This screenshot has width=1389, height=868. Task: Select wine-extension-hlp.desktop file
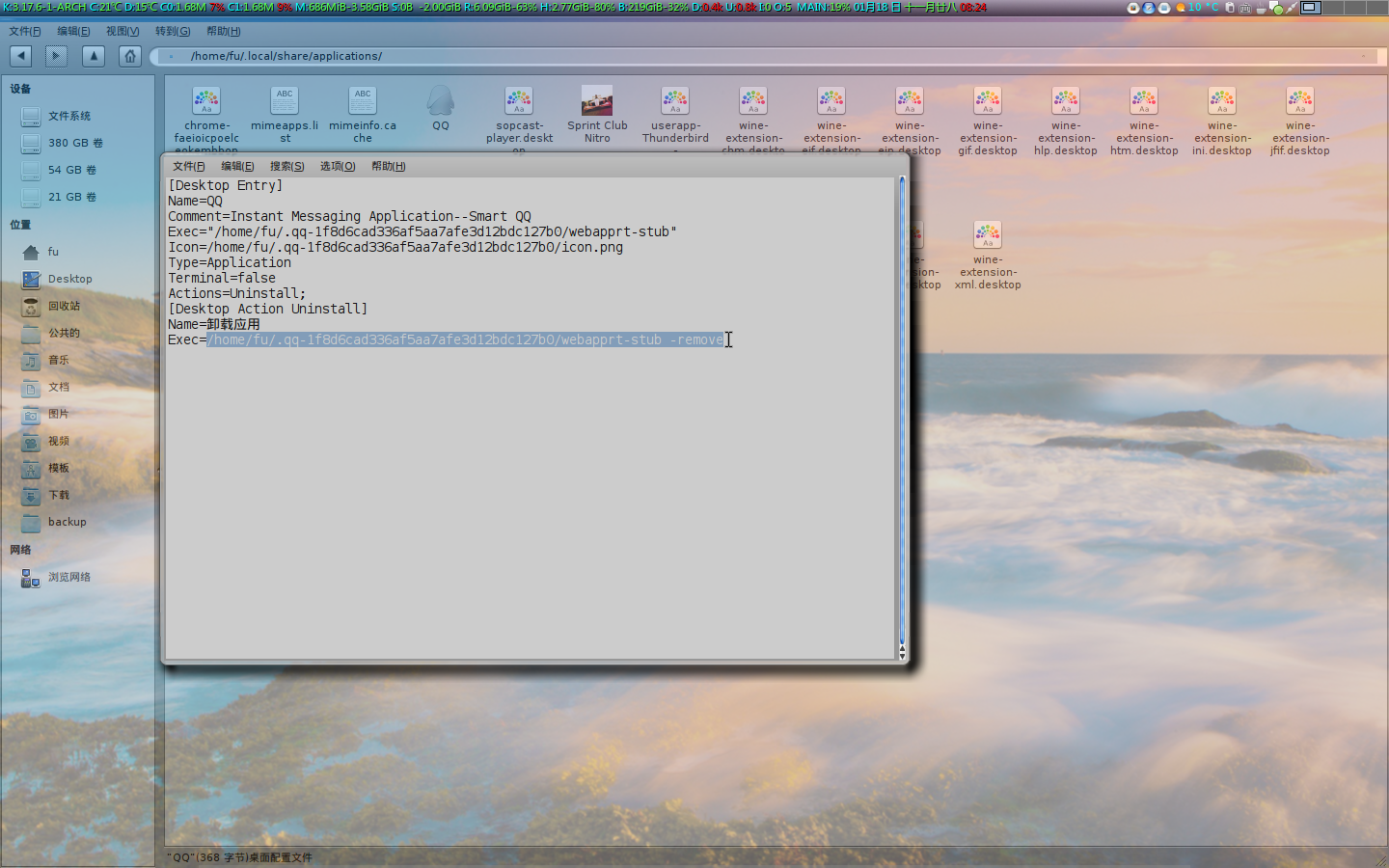click(x=1066, y=121)
